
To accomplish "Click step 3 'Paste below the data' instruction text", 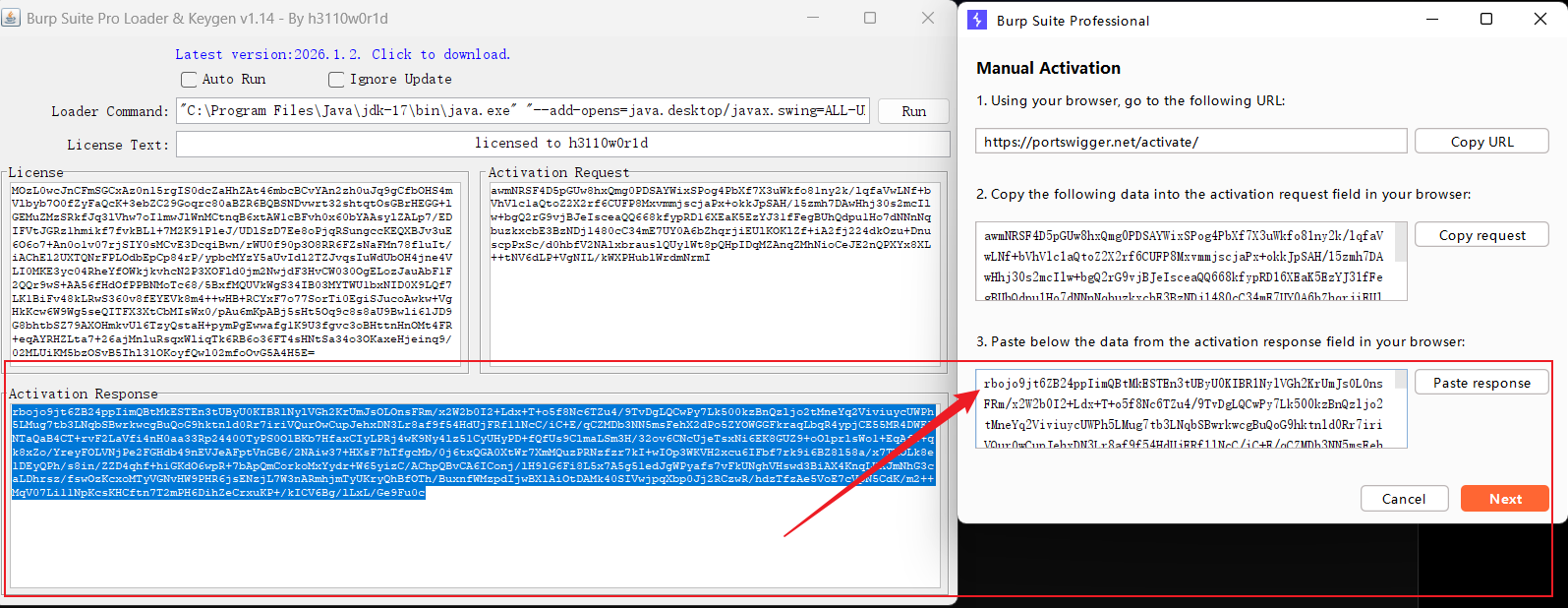I will (x=1220, y=341).
